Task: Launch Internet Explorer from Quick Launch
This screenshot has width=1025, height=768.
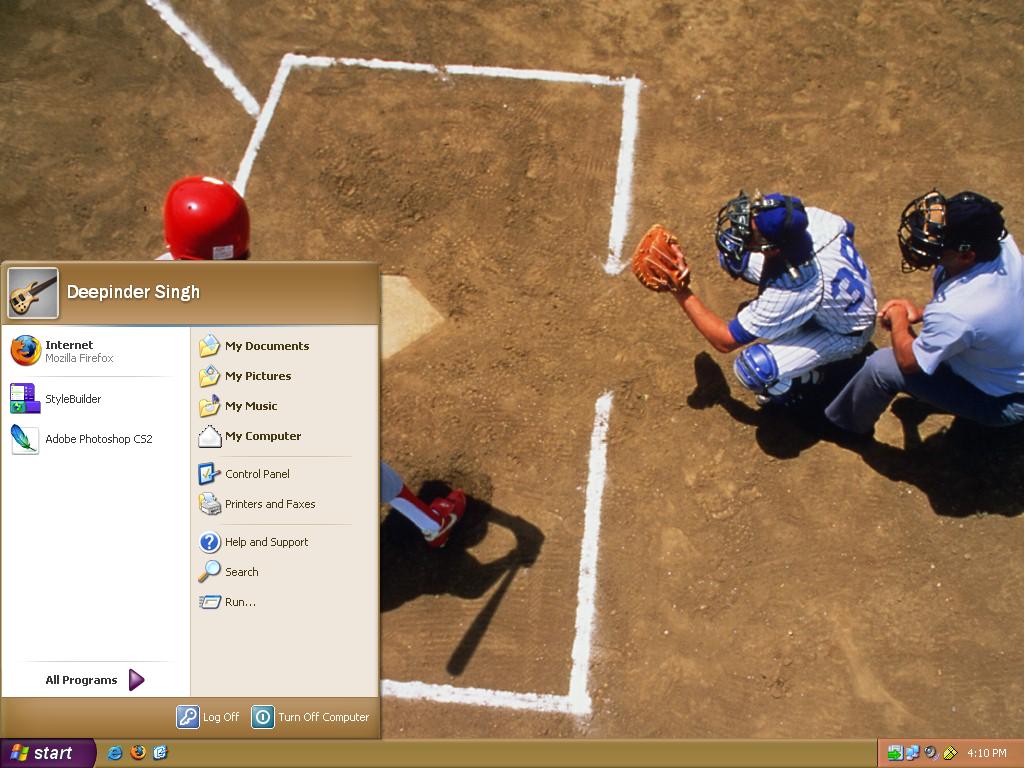Action: (x=114, y=753)
